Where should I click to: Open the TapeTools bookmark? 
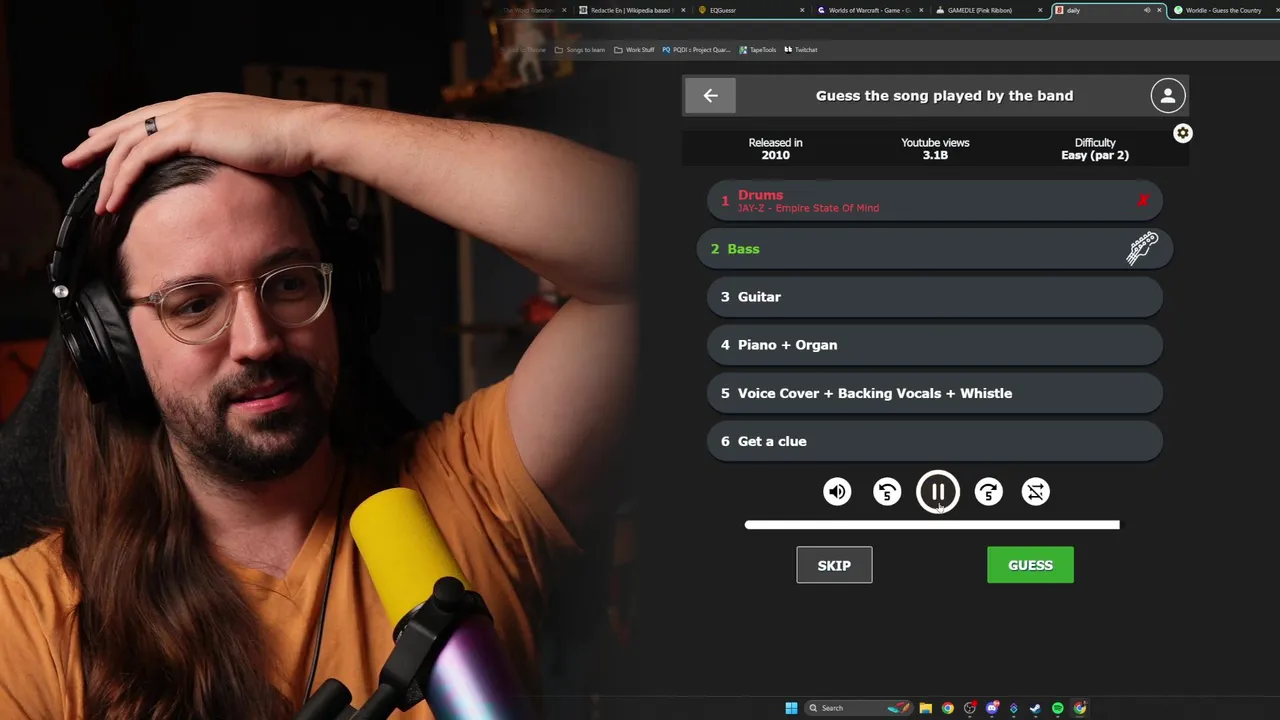[x=757, y=49]
